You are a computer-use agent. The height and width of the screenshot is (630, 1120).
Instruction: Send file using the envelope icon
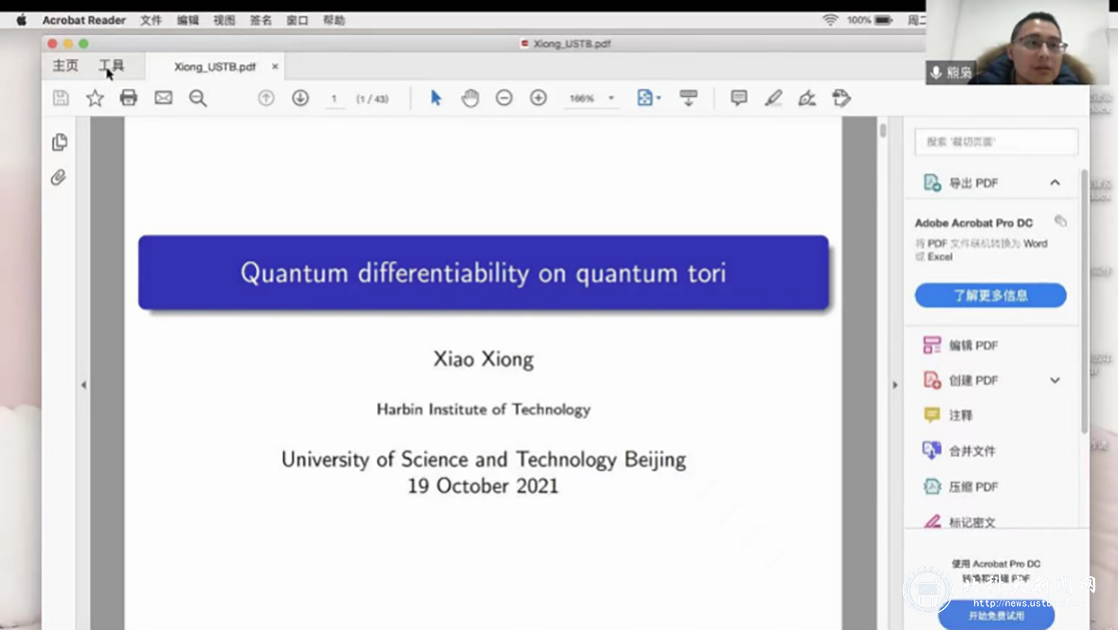pyautogui.click(x=163, y=98)
